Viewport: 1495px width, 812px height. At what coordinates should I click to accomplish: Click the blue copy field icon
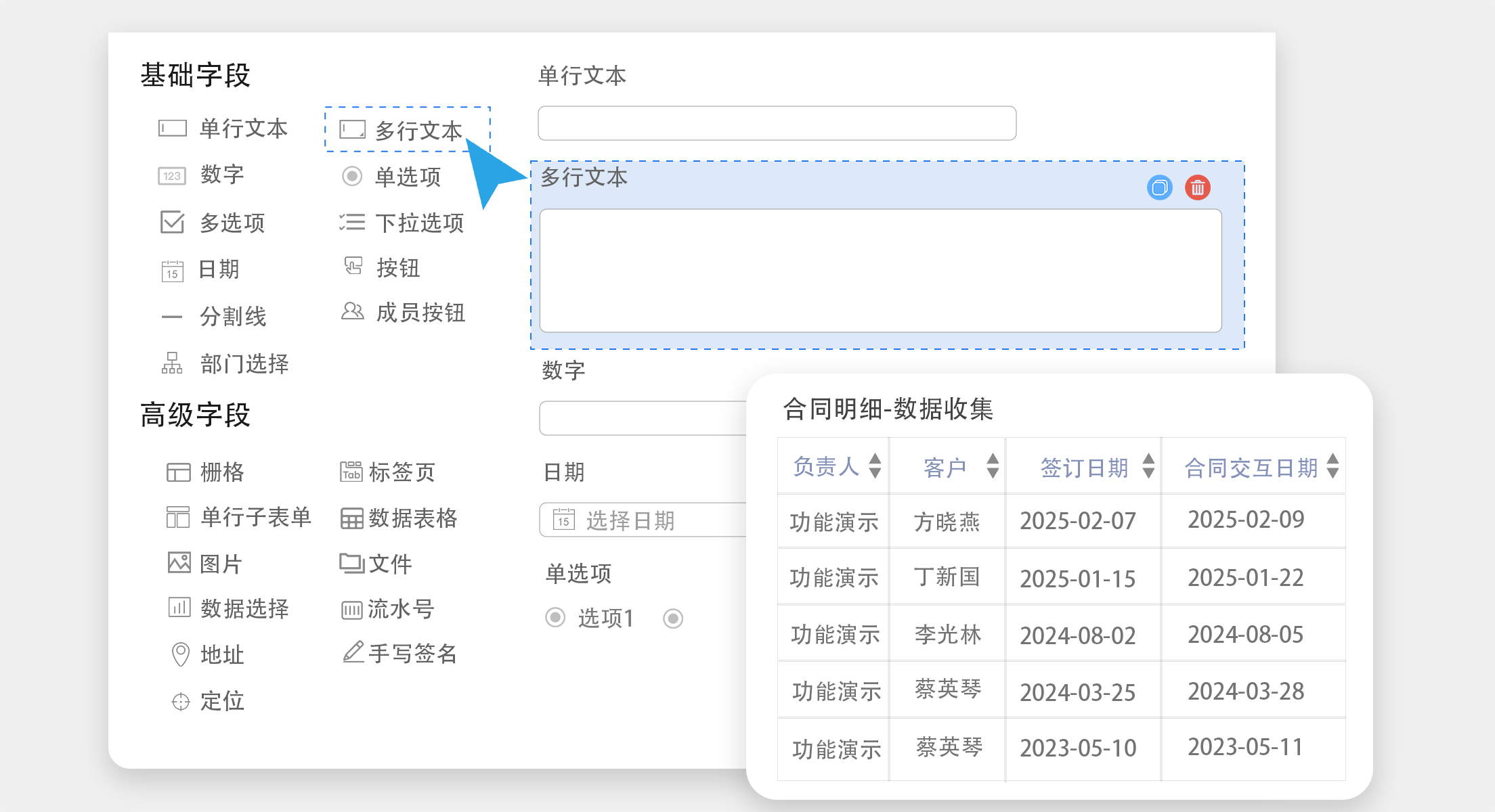tap(1159, 187)
